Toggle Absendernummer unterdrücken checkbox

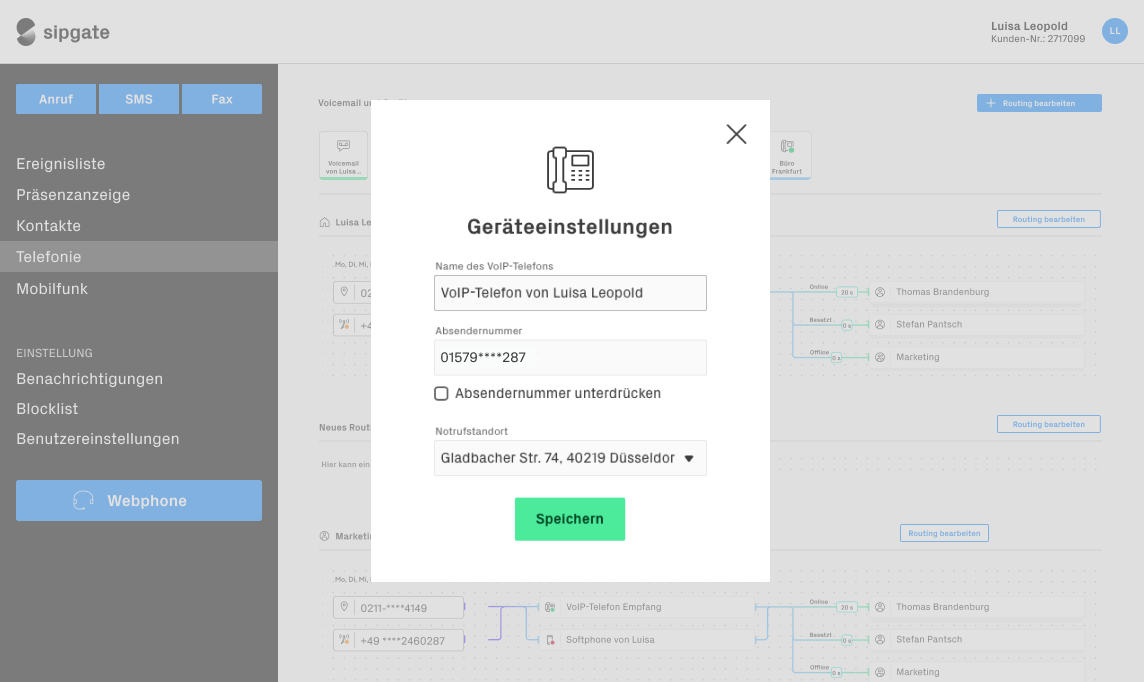click(441, 394)
